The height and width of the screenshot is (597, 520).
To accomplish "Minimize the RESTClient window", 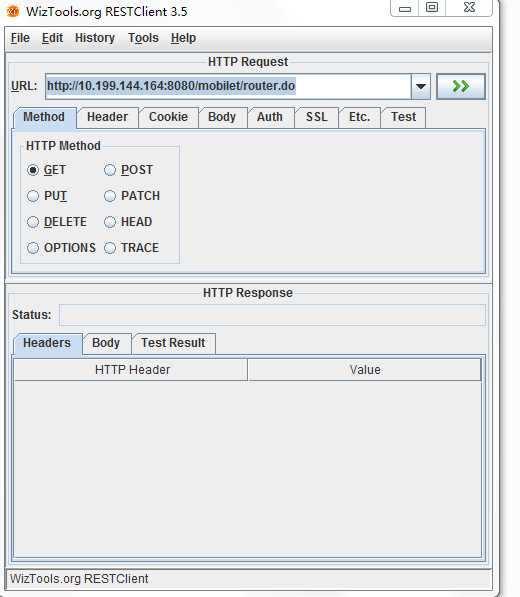I will (x=405, y=8).
